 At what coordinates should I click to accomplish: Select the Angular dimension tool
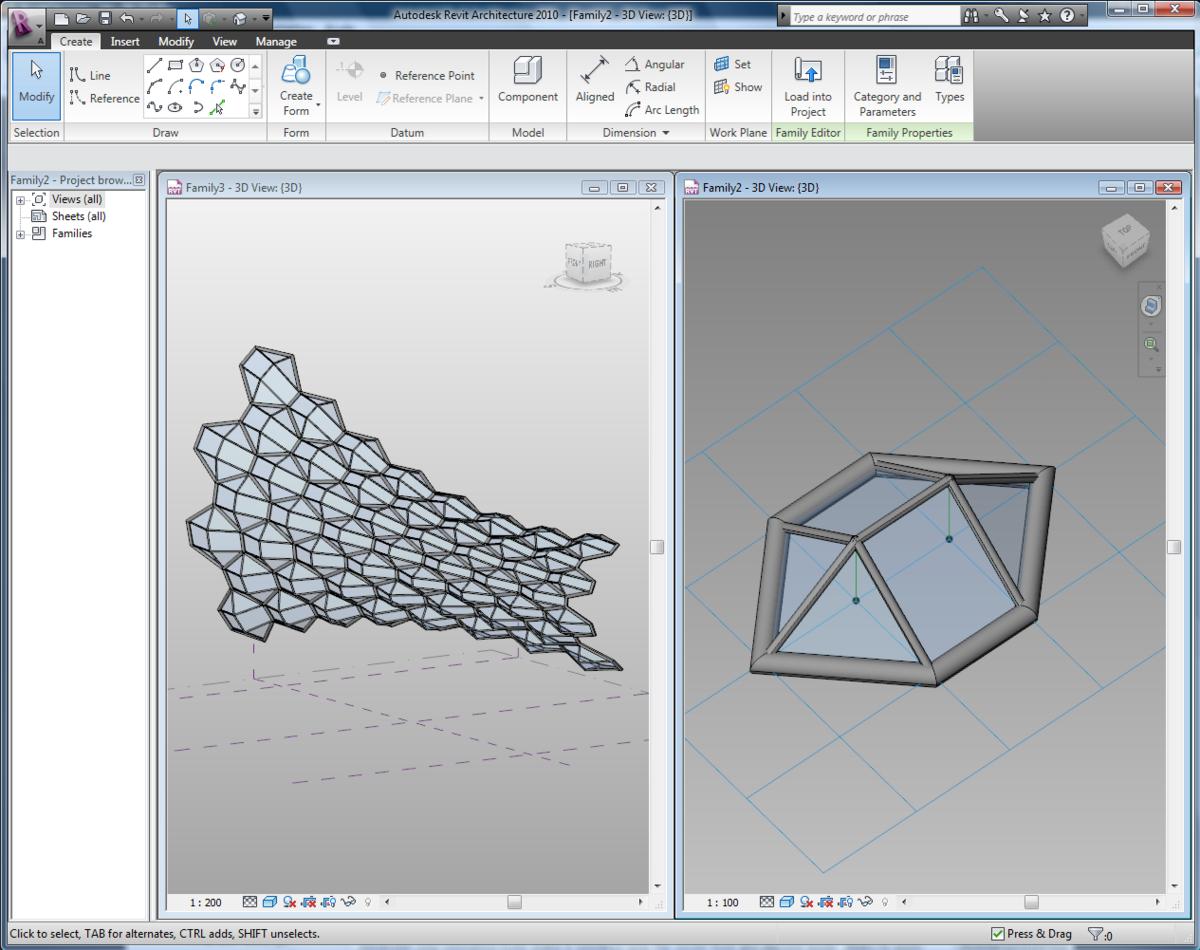(655, 64)
